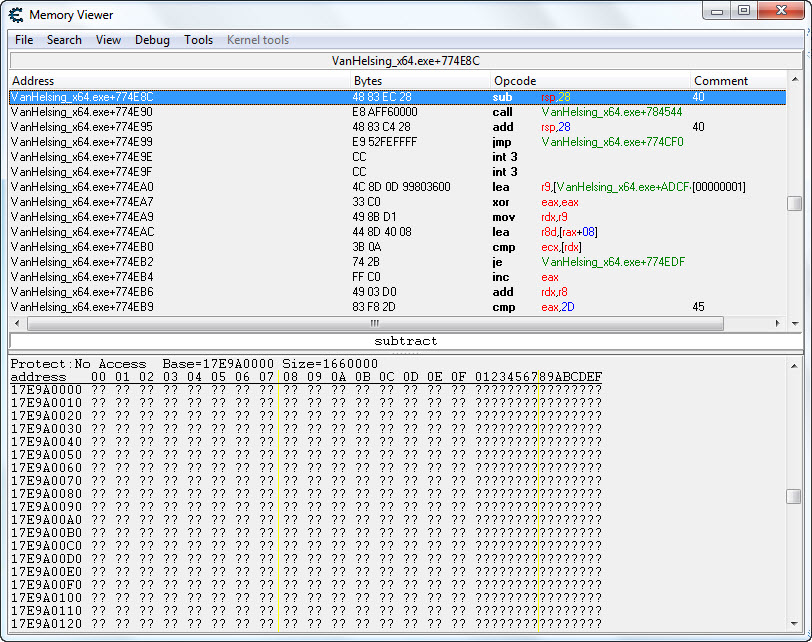Click the Cheat Engine icon in title bar
Screen dimensions: 812x642
pyautogui.click(x=16, y=14)
